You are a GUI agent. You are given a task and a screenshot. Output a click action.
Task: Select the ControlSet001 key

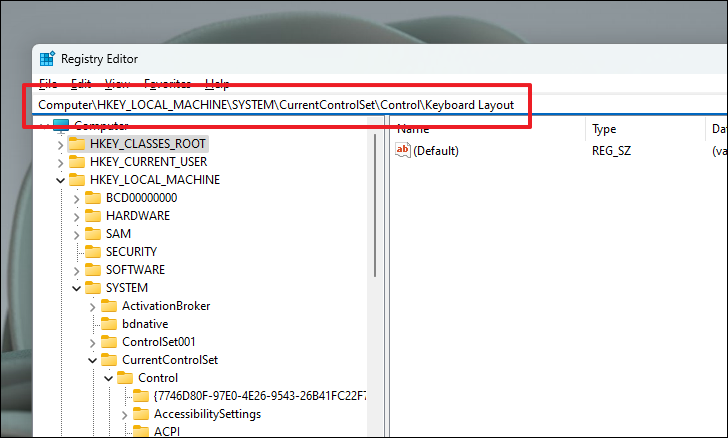point(159,342)
